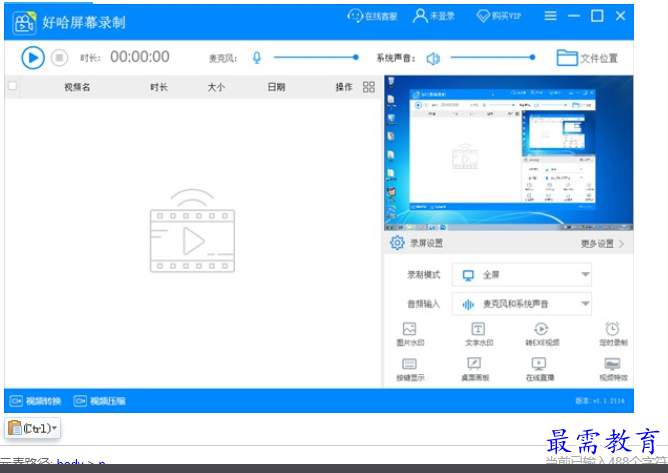Open video compression (视频压缩)

click(100, 401)
